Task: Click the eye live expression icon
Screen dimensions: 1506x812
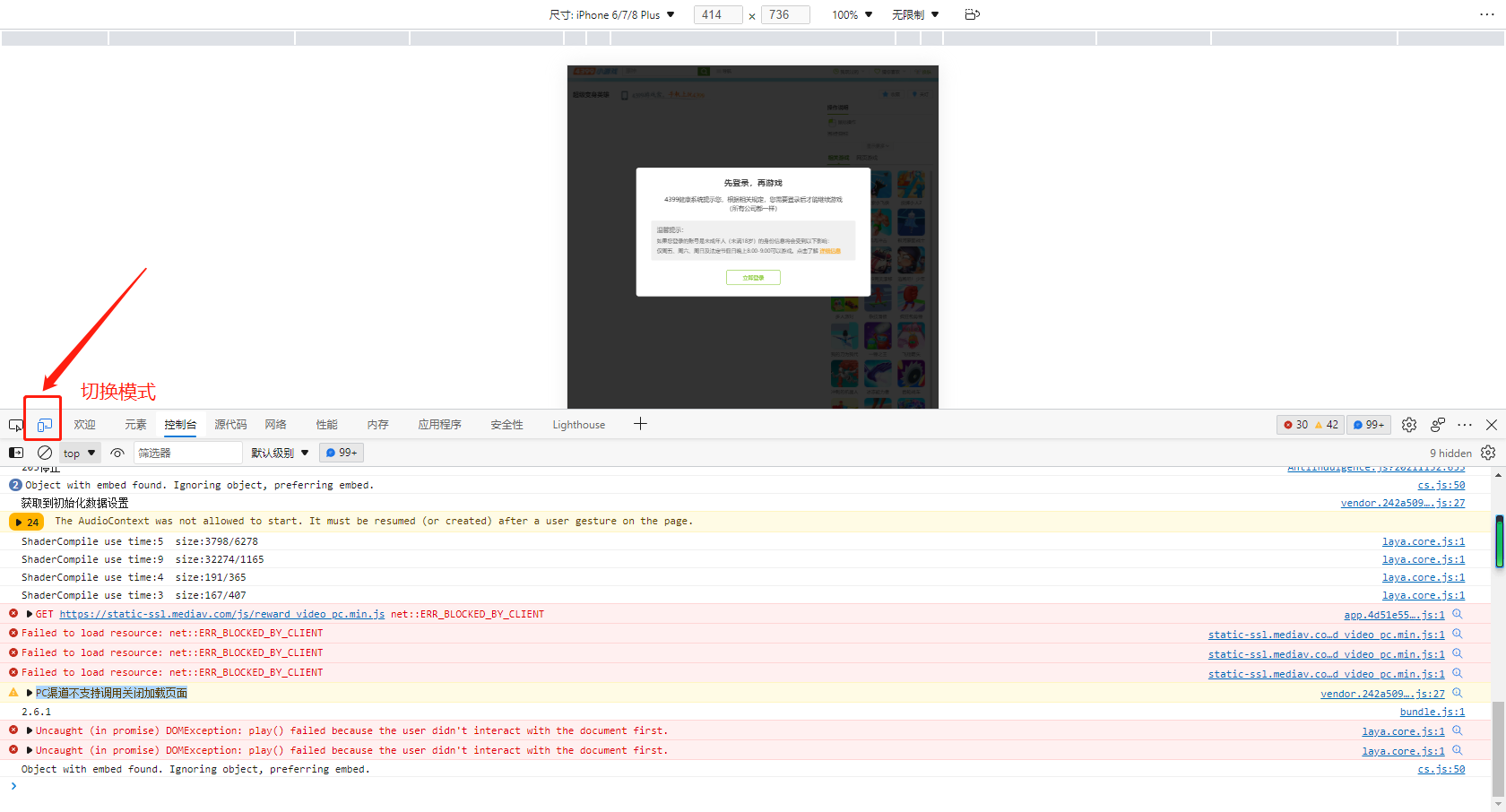Action: point(117,453)
